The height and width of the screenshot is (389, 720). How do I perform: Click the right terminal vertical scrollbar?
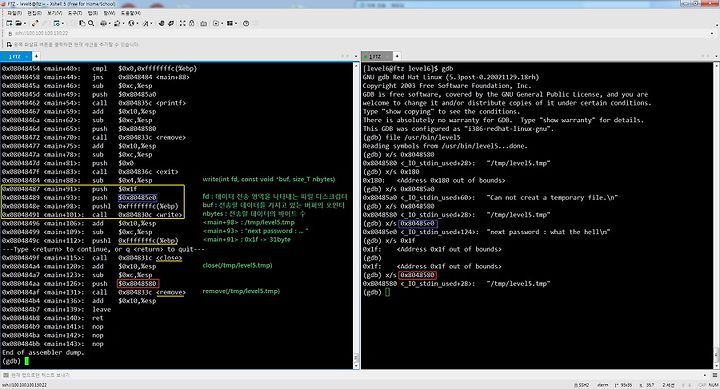click(717, 215)
